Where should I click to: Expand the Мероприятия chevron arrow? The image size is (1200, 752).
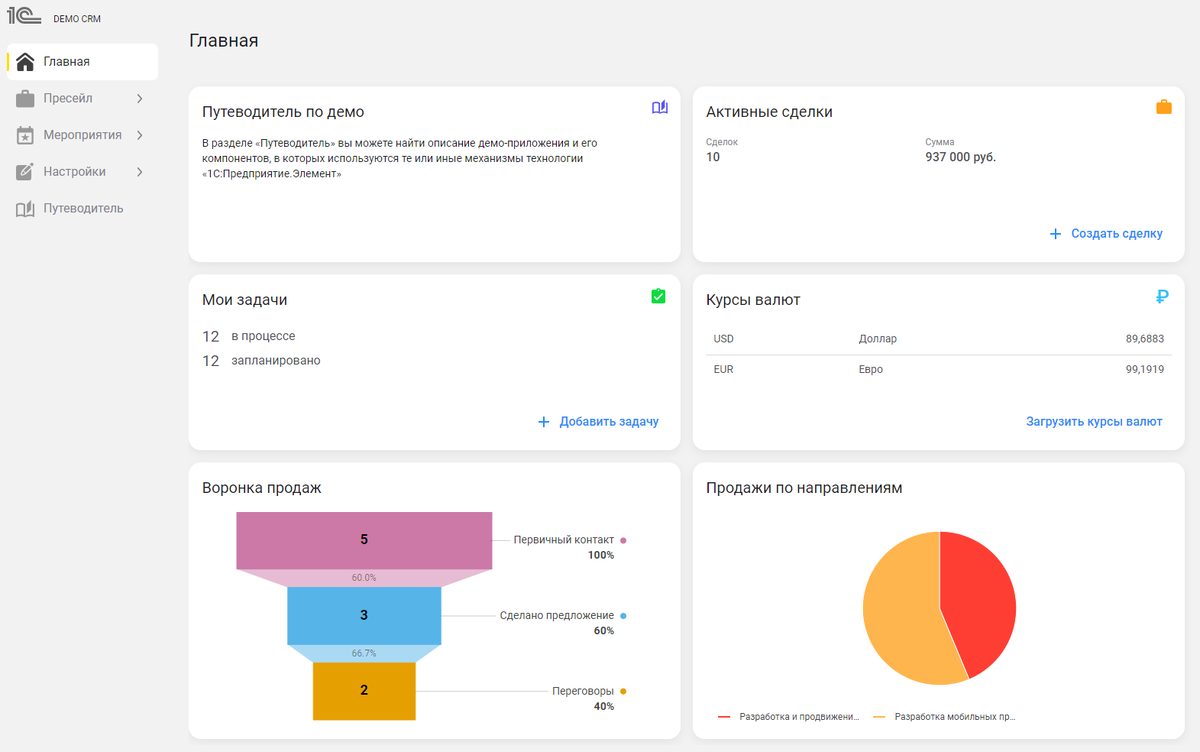point(139,135)
